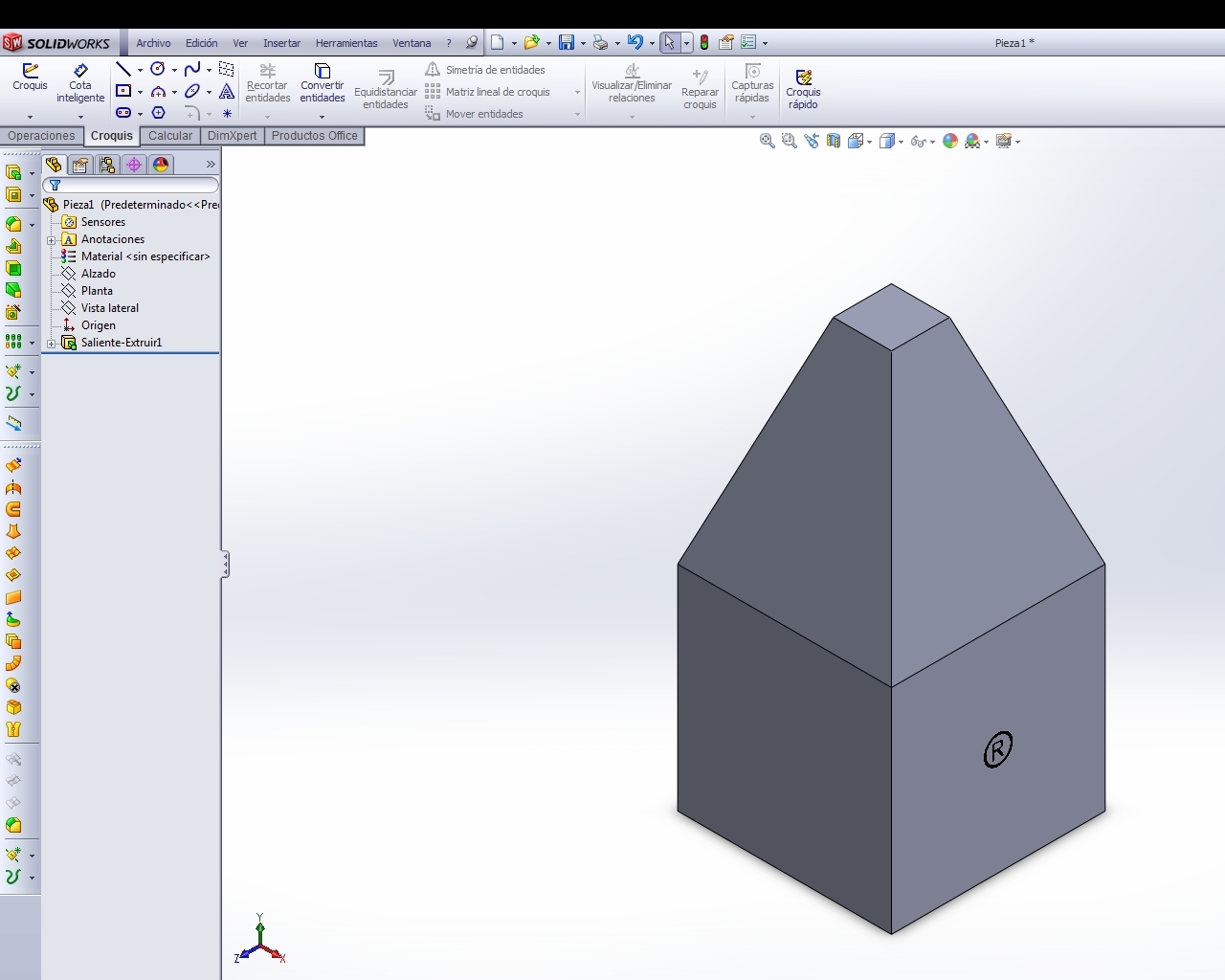The image size is (1225, 980).
Task: Open the DisplayManager color tab
Action: point(161,165)
